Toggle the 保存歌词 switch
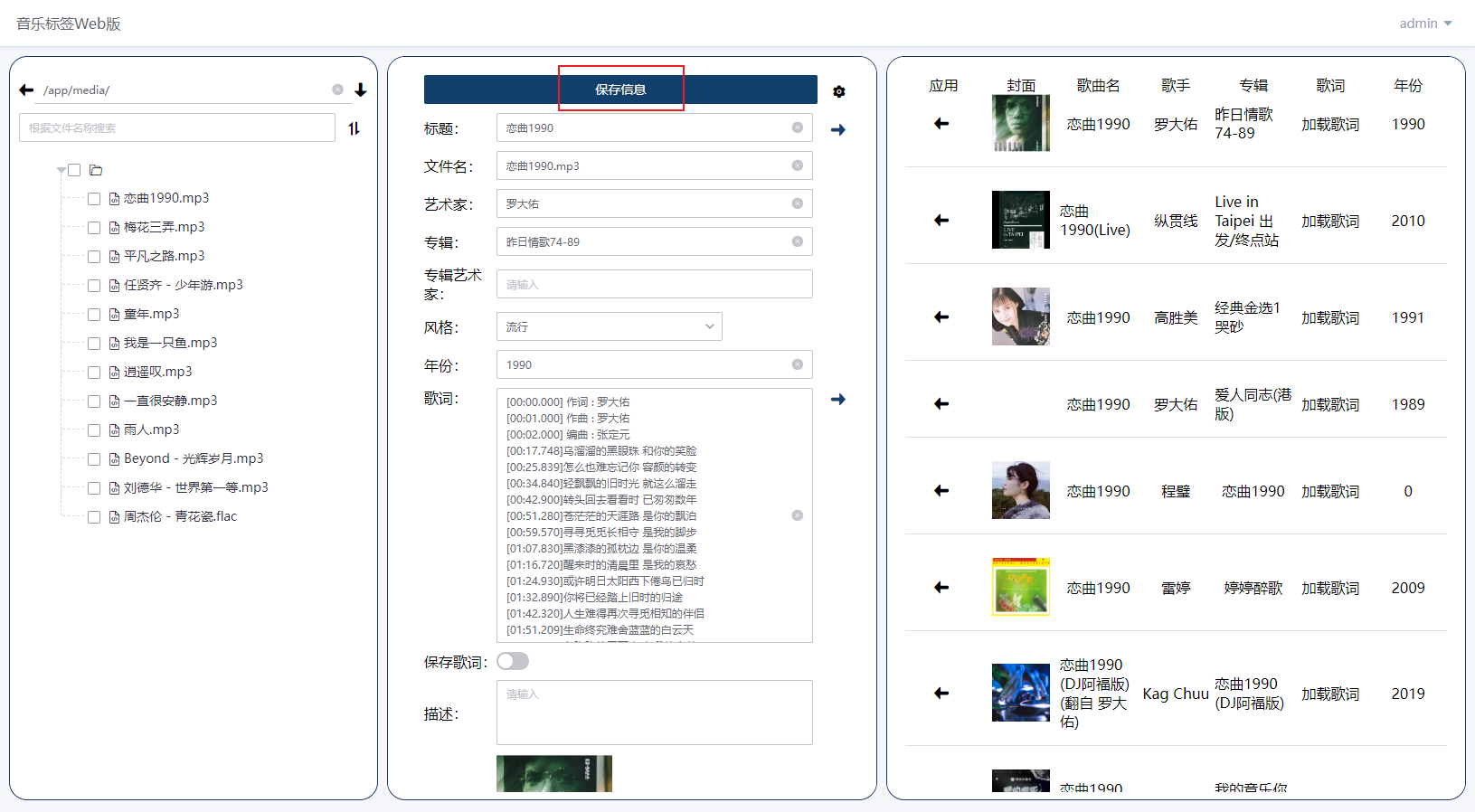 click(x=513, y=661)
